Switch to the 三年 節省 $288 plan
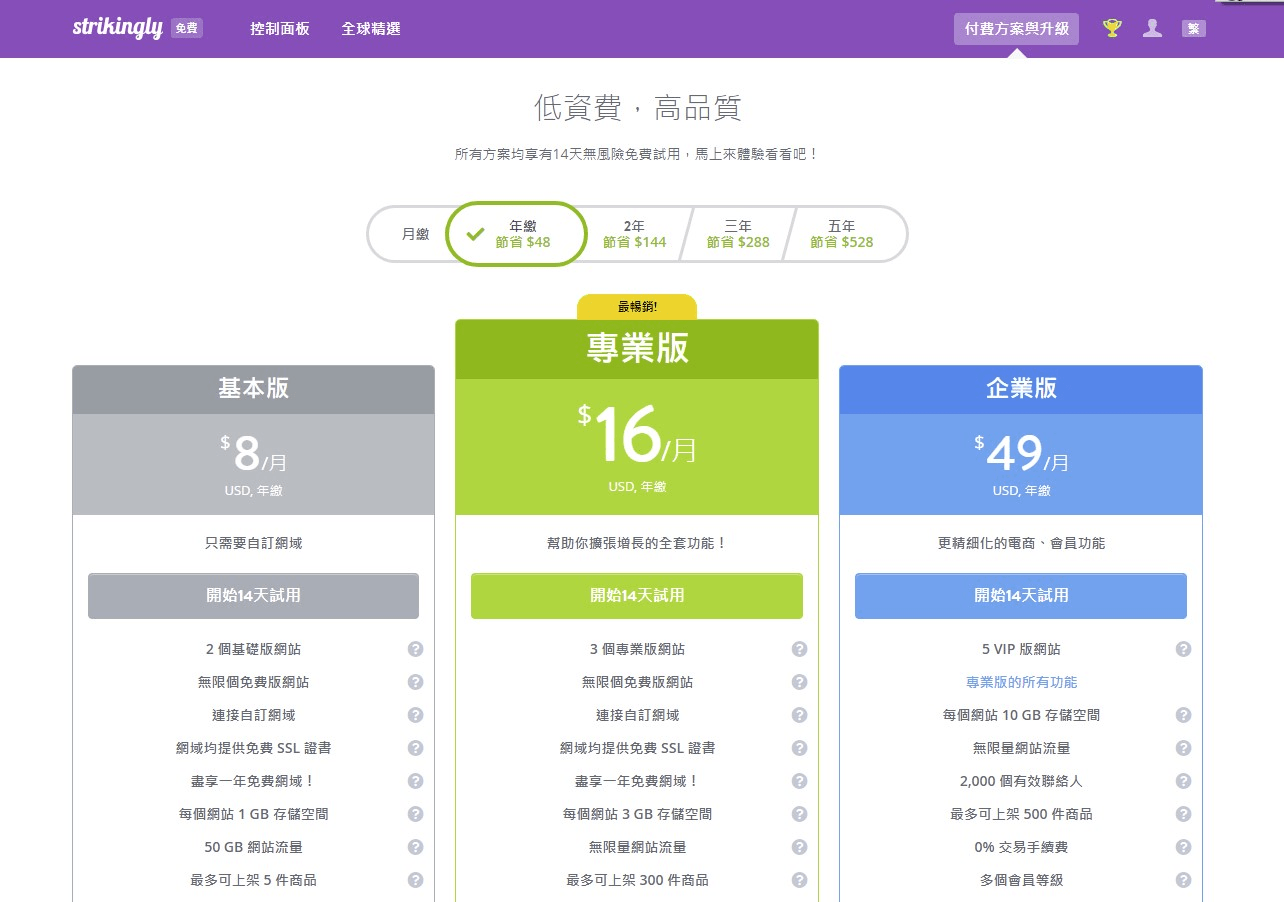Screen dimensions: 1284x902 (737, 233)
